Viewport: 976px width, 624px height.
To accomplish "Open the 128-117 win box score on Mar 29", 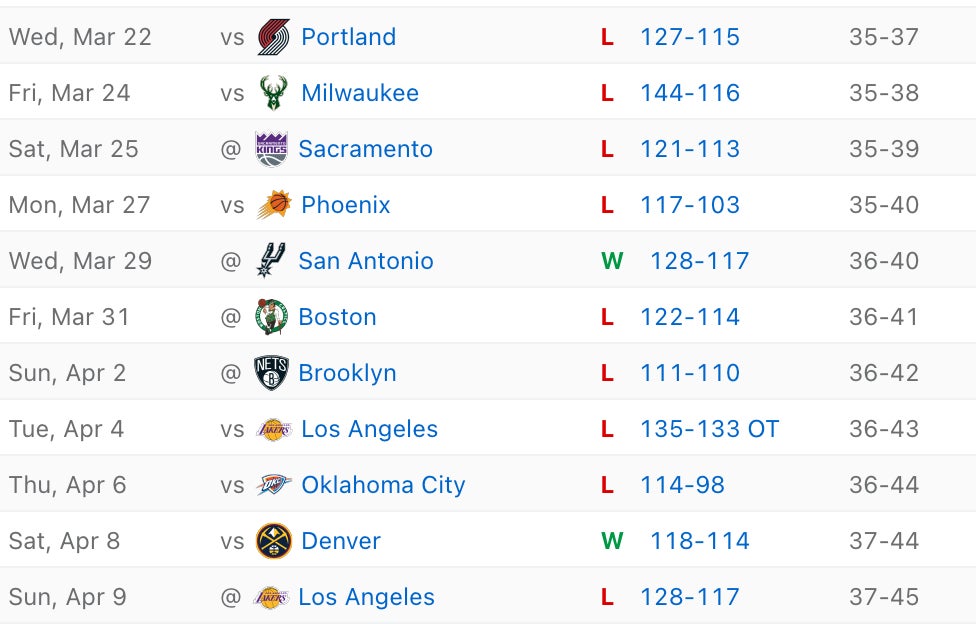I will 700,261.
